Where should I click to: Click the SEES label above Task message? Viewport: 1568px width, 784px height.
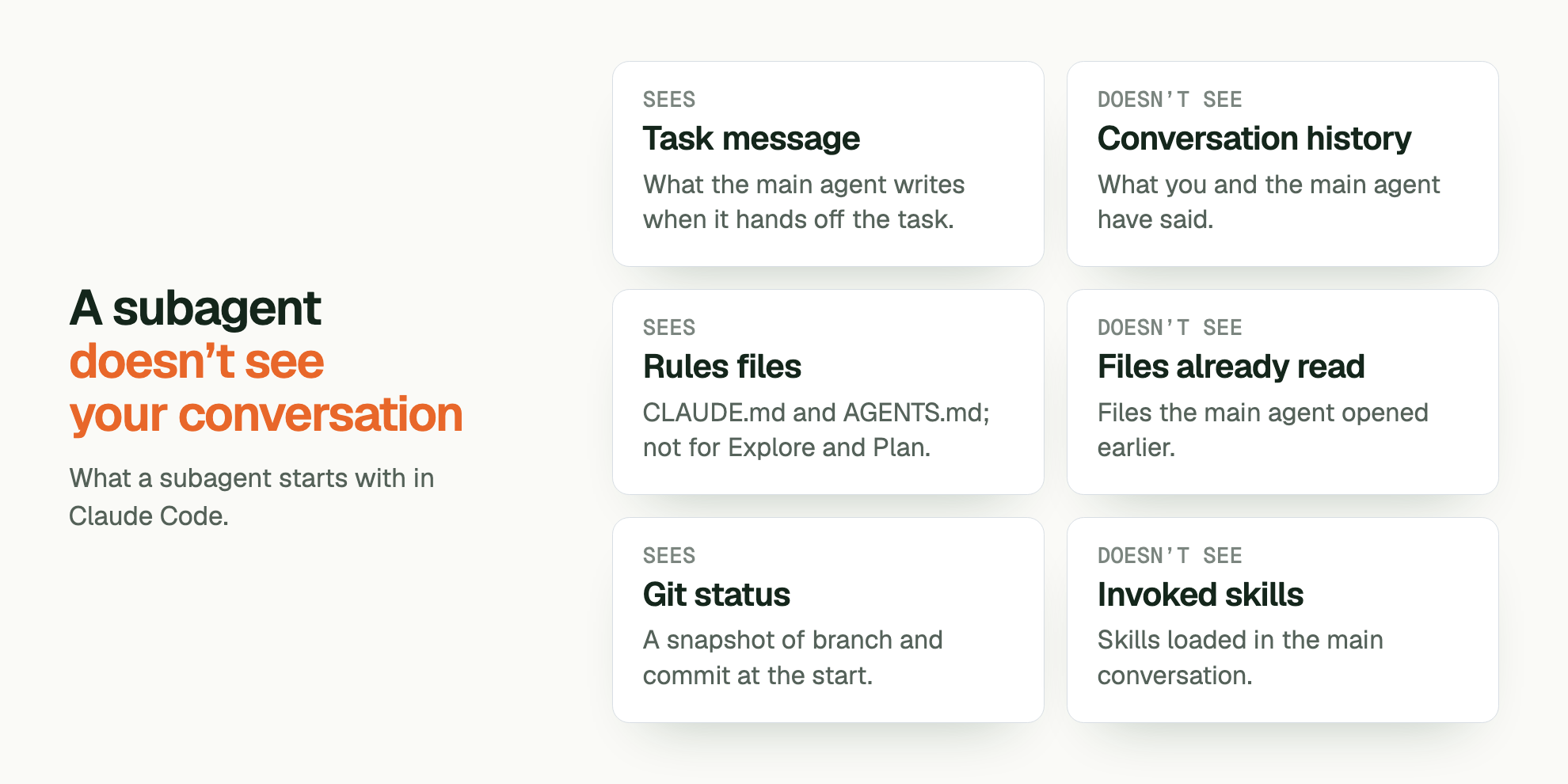[x=669, y=100]
